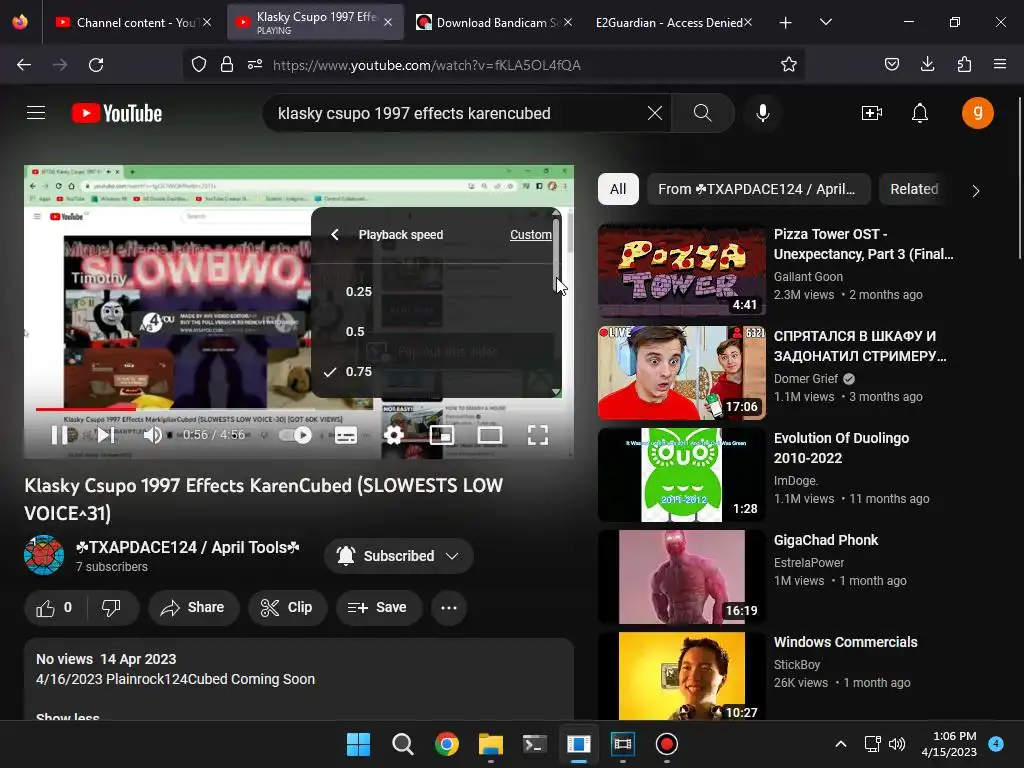The image size is (1024, 768).
Task: Open a new Firefox tab
Action: click(x=786, y=23)
